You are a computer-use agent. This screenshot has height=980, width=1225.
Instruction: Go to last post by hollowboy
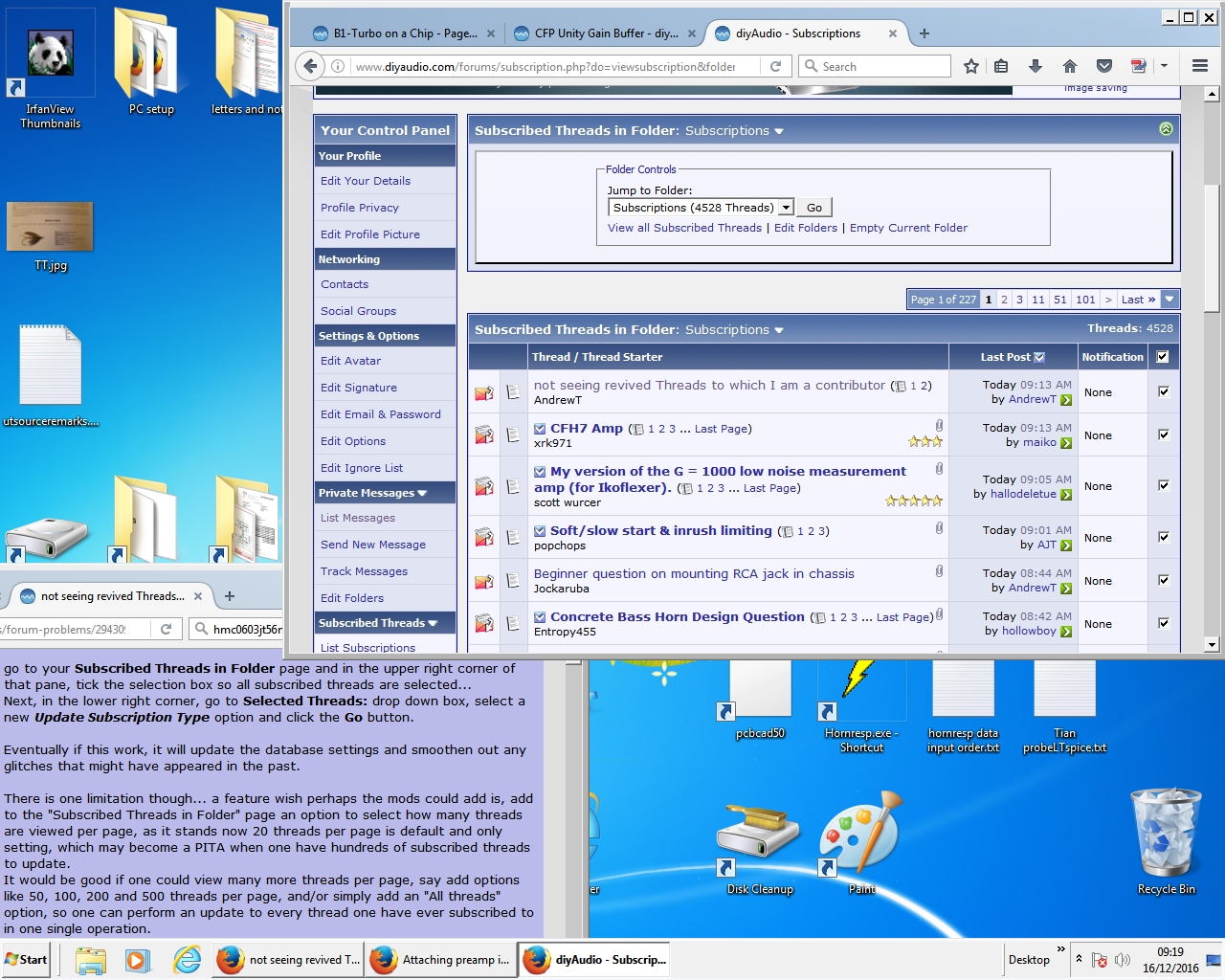[x=1065, y=632]
